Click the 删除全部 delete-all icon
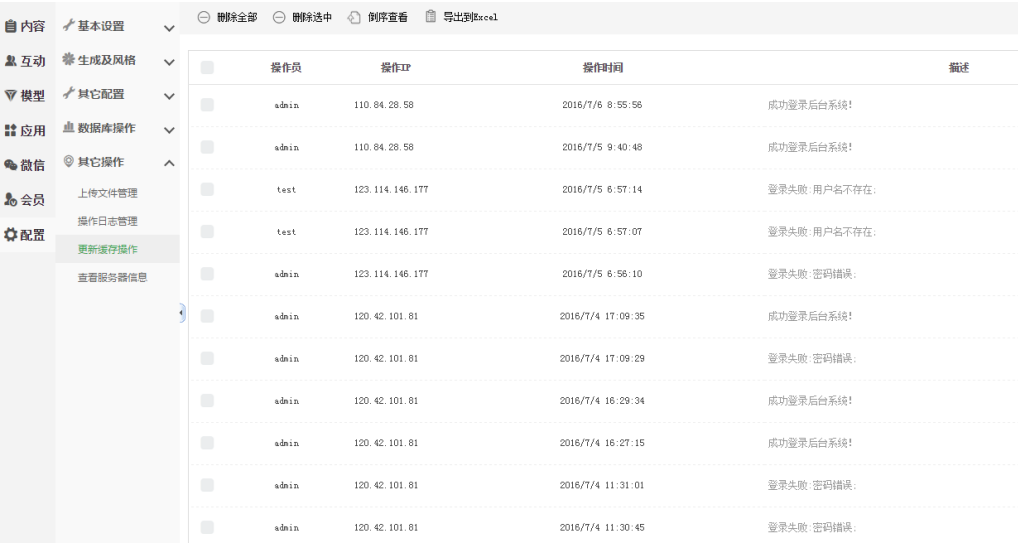Viewport: 1018px width, 551px height. pyautogui.click(x=204, y=17)
